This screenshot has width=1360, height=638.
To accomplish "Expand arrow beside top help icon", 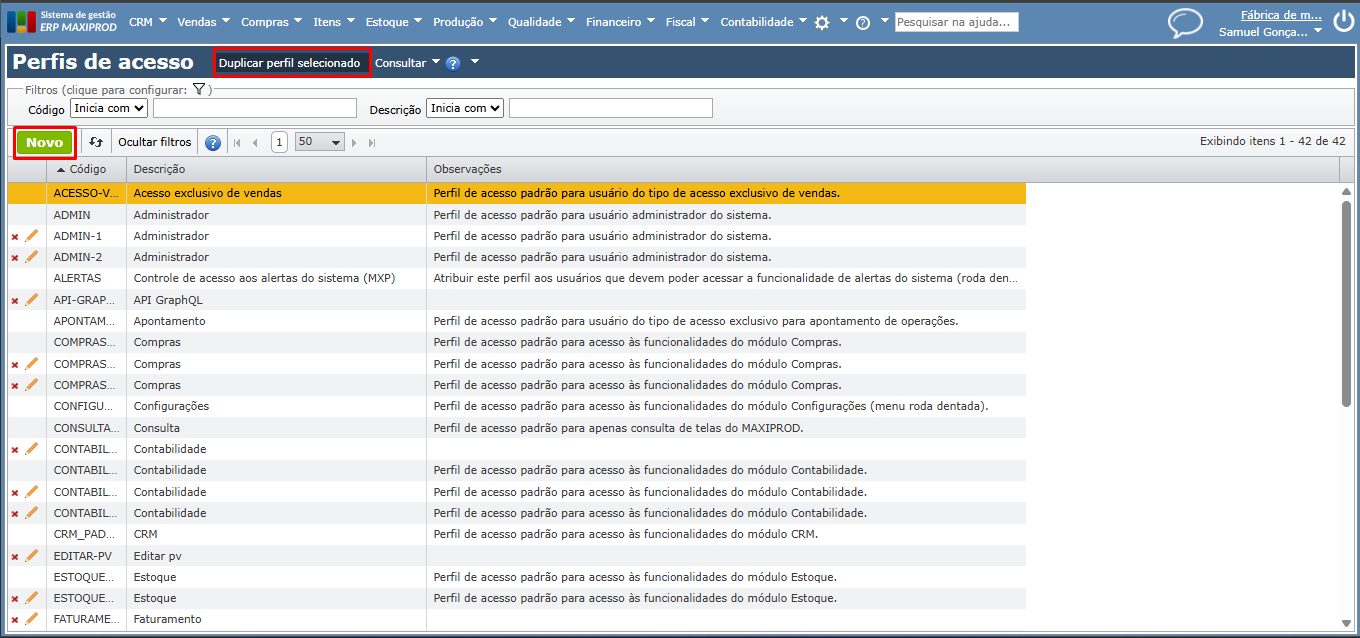I will (885, 21).
